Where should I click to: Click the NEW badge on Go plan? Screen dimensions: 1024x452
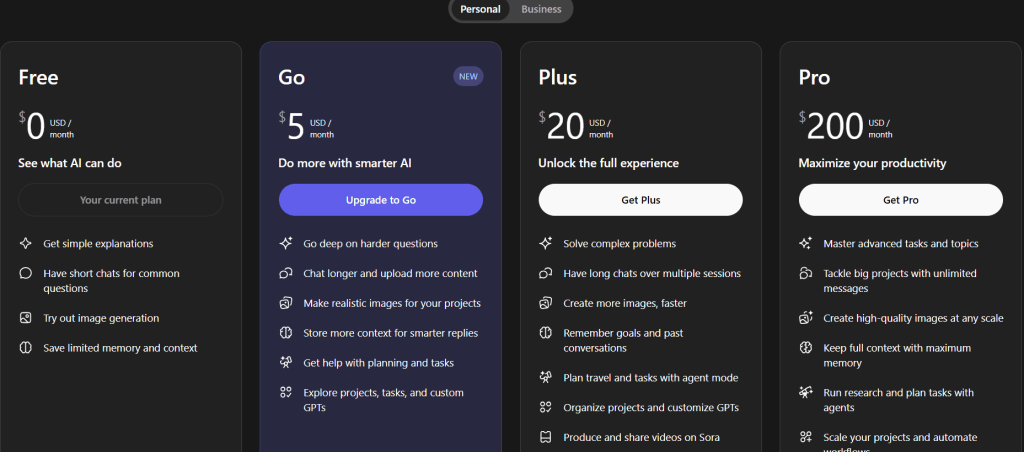(x=467, y=76)
